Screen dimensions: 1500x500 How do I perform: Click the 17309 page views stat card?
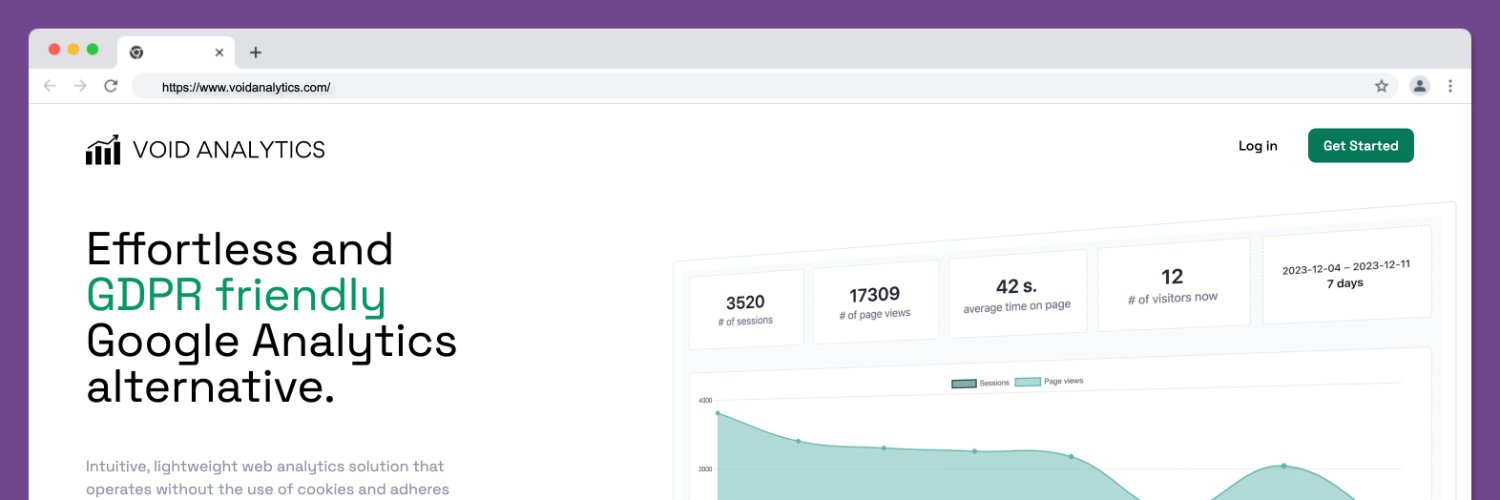[x=875, y=301]
